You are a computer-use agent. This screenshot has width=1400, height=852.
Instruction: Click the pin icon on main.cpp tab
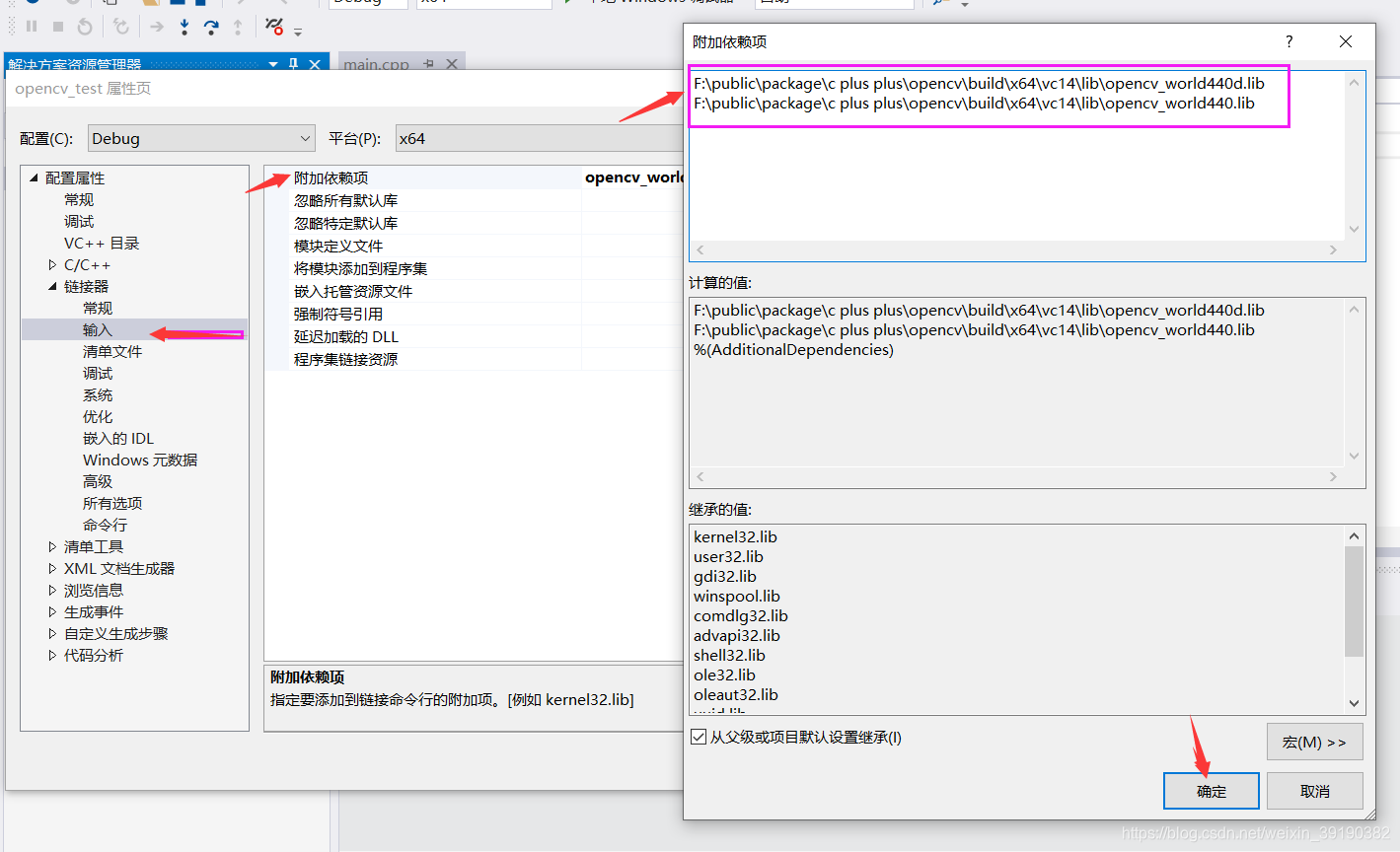point(428,64)
